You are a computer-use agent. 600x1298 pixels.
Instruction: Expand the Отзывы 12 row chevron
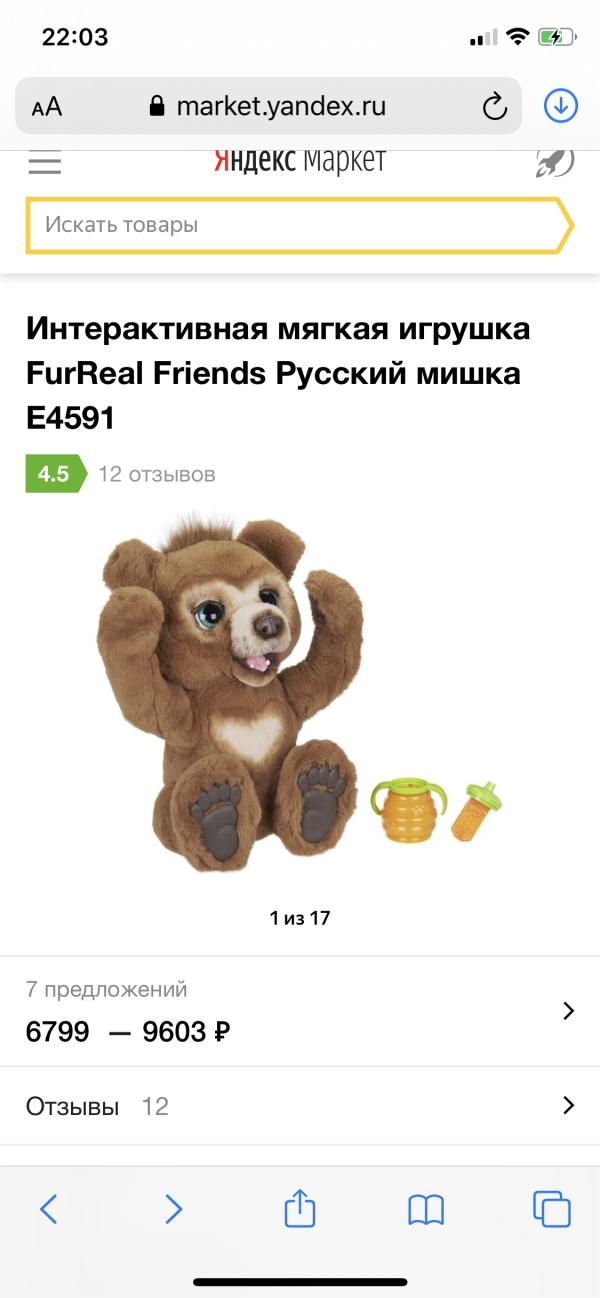pyautogui.click(x=568, y=1105)
